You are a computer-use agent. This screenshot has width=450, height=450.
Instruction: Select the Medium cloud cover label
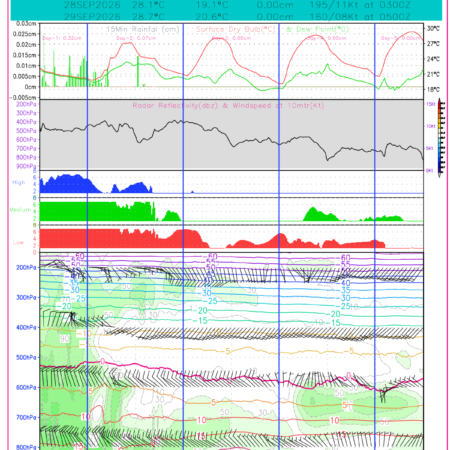point(20,210)
